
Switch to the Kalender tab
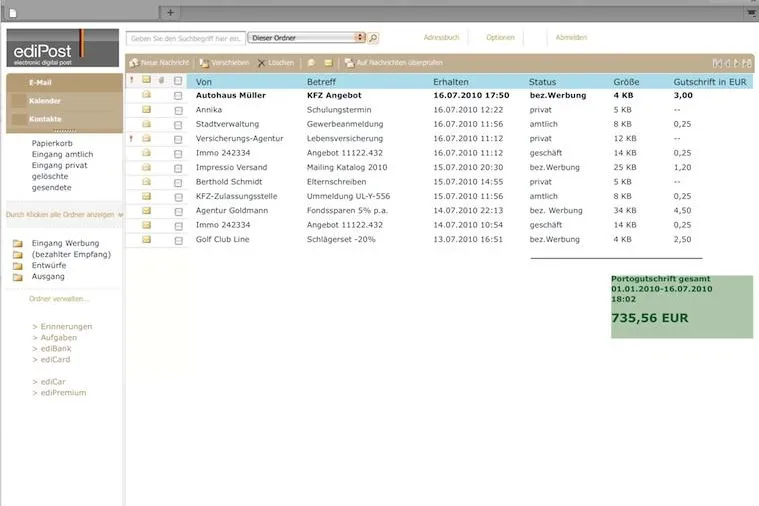click(64, 101)
